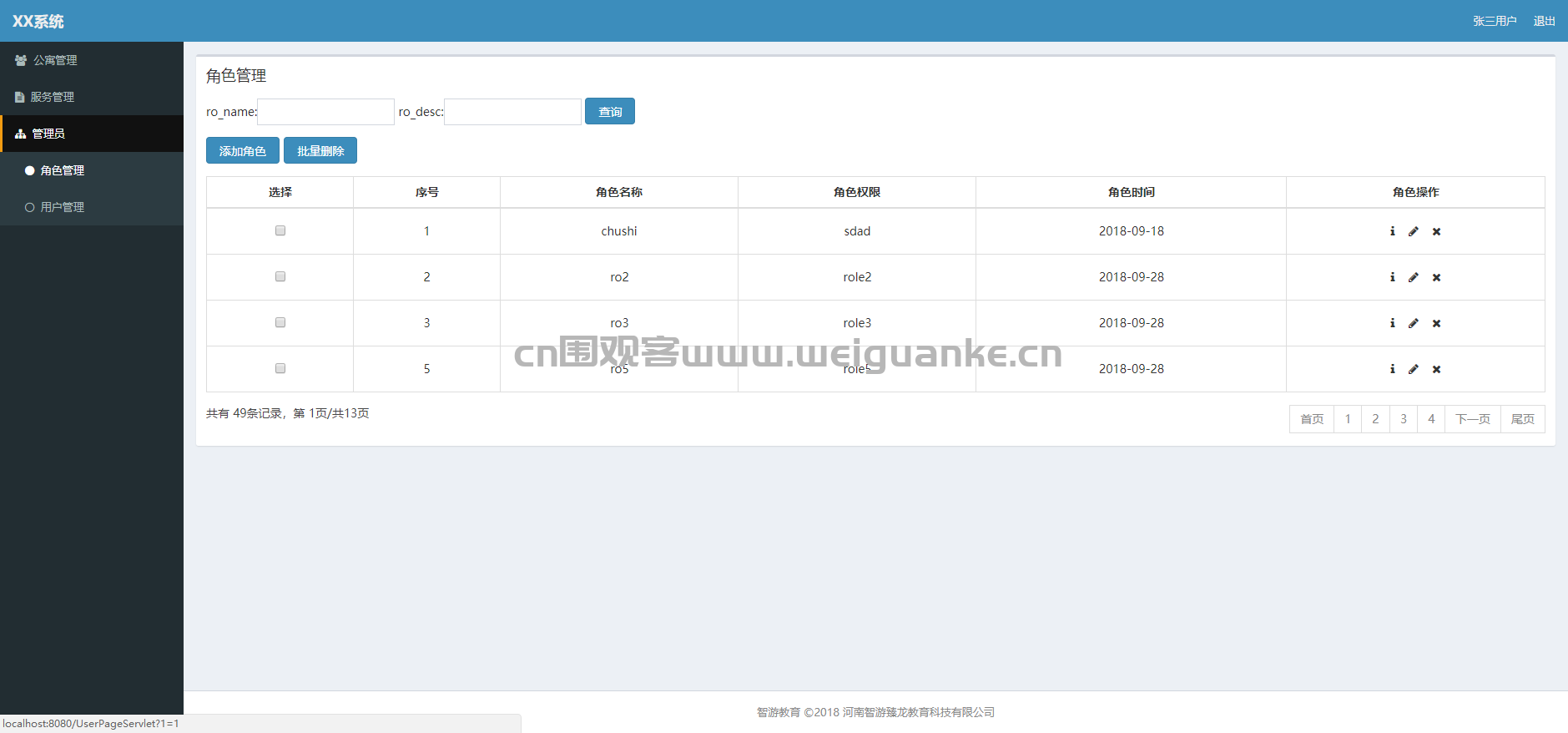Jump to page 2 in pagination

point(1375,419)
